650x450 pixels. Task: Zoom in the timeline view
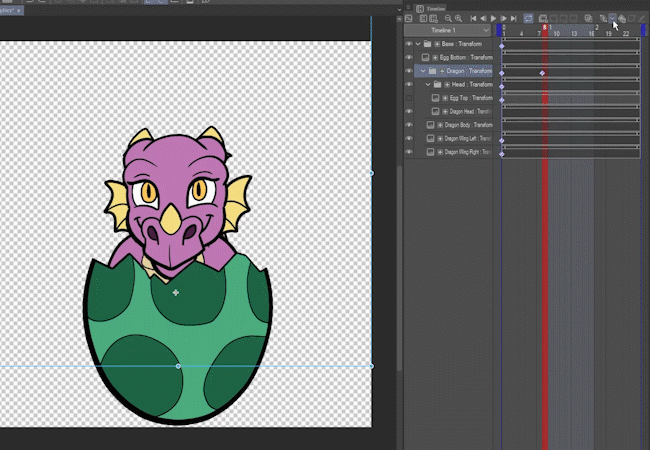[458, 18]
